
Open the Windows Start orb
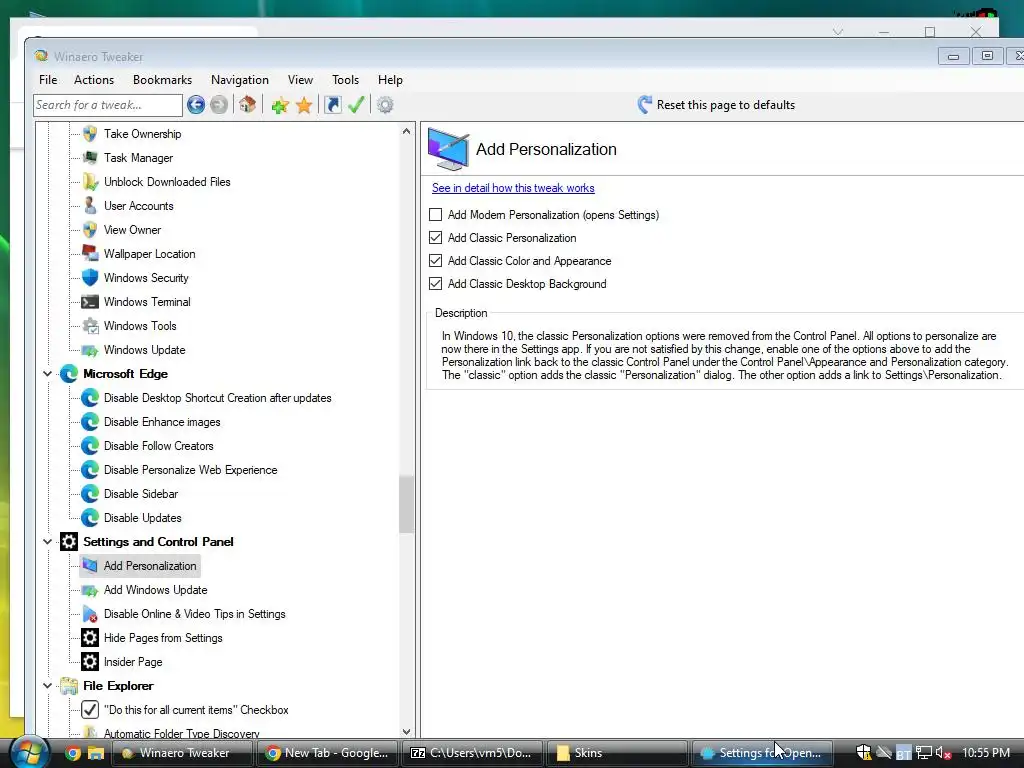[x=29, y=753]
